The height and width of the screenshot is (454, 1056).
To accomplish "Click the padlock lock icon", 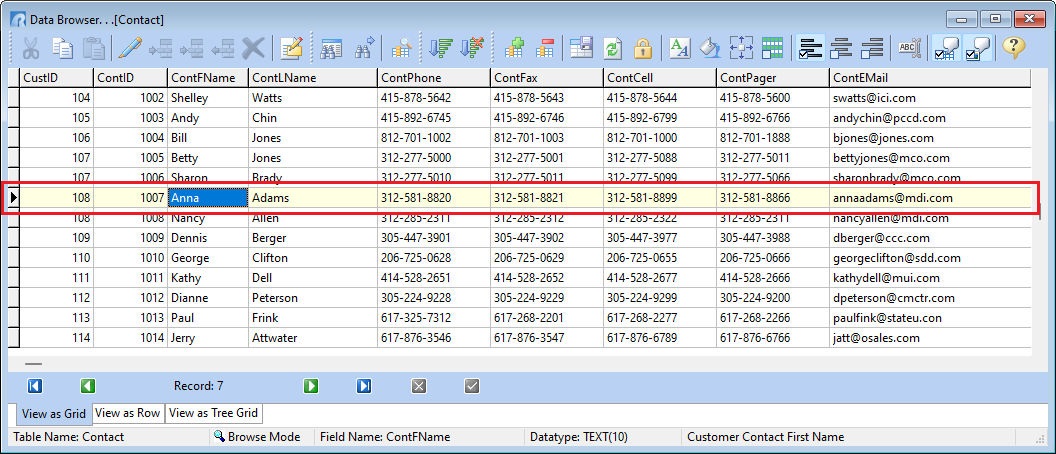I will click(x=643, y=48).
